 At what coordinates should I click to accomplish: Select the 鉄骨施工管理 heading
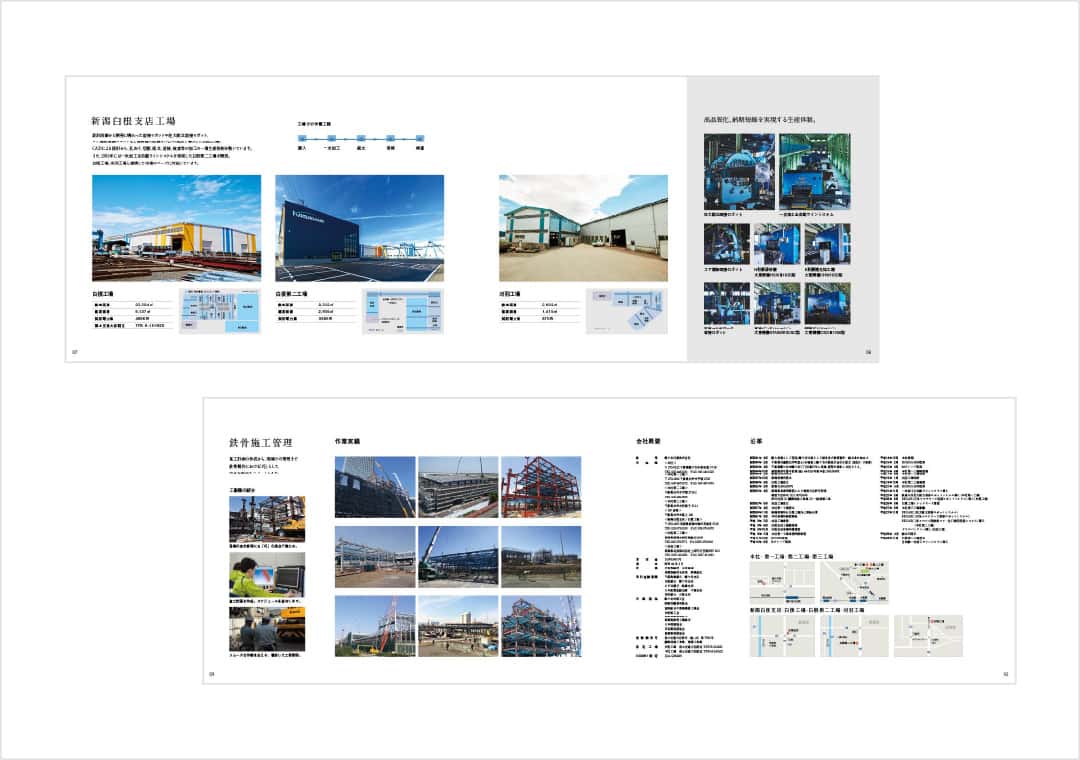[261, 441]
